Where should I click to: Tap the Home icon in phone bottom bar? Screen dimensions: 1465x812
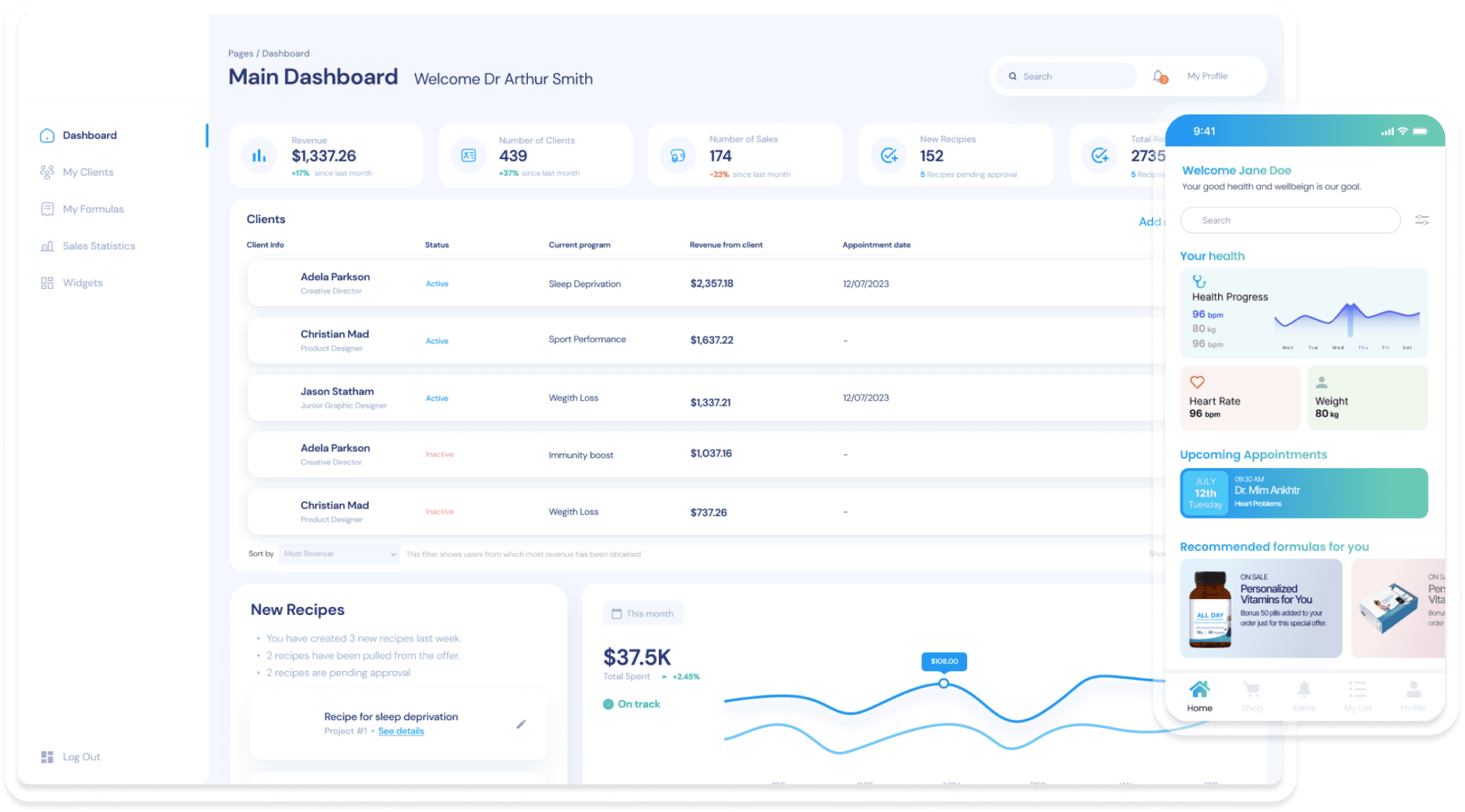click(1199, 689)
